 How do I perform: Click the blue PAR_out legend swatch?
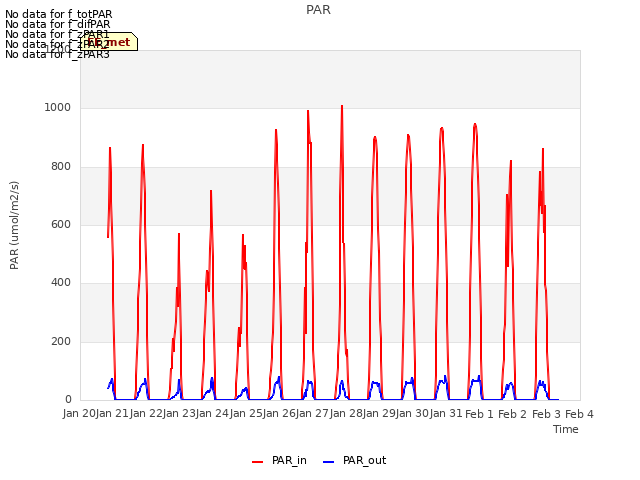(329, 462)
